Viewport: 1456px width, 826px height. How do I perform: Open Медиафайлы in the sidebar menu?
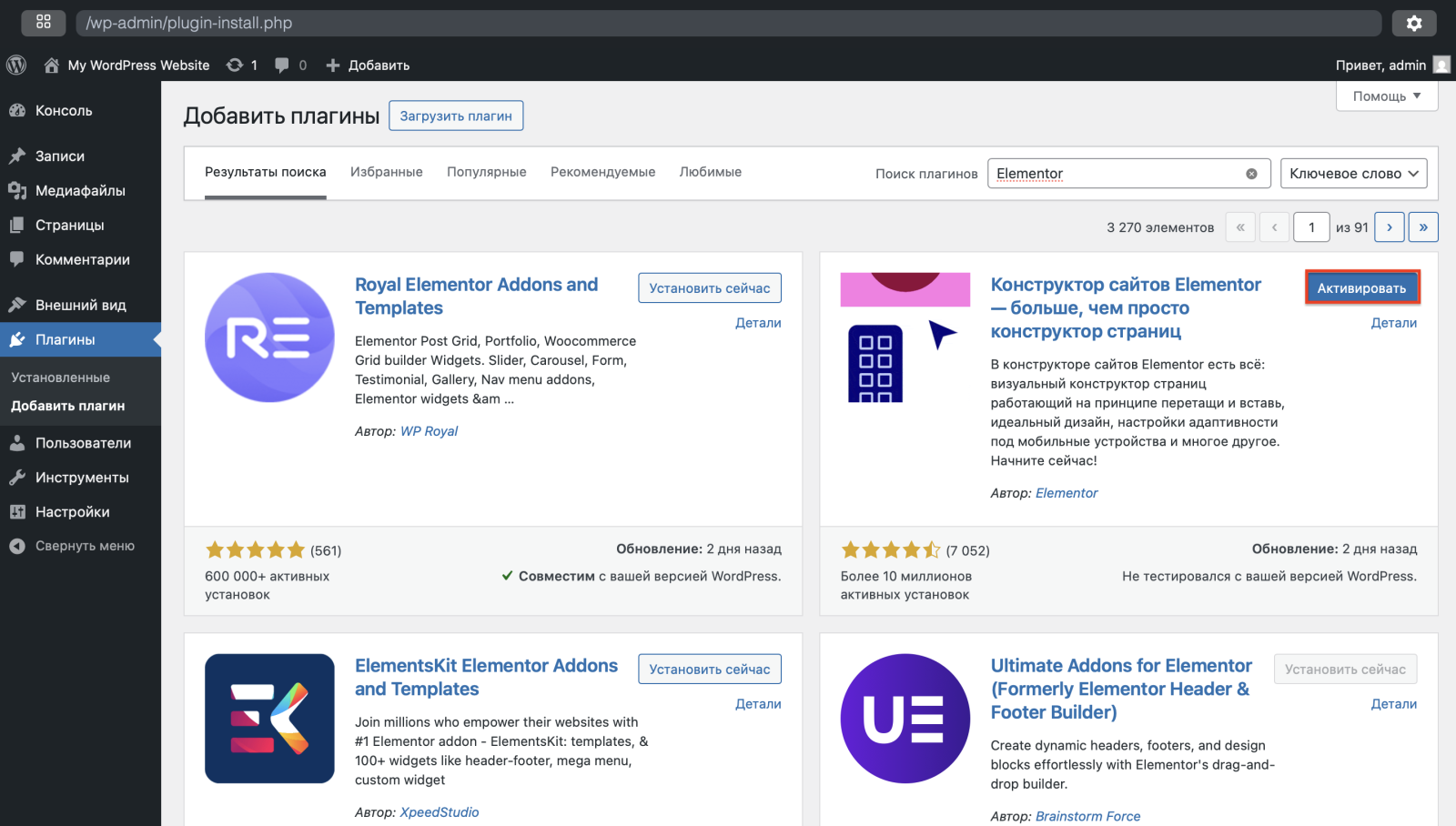pyautogui.click(x=80, y=191)
